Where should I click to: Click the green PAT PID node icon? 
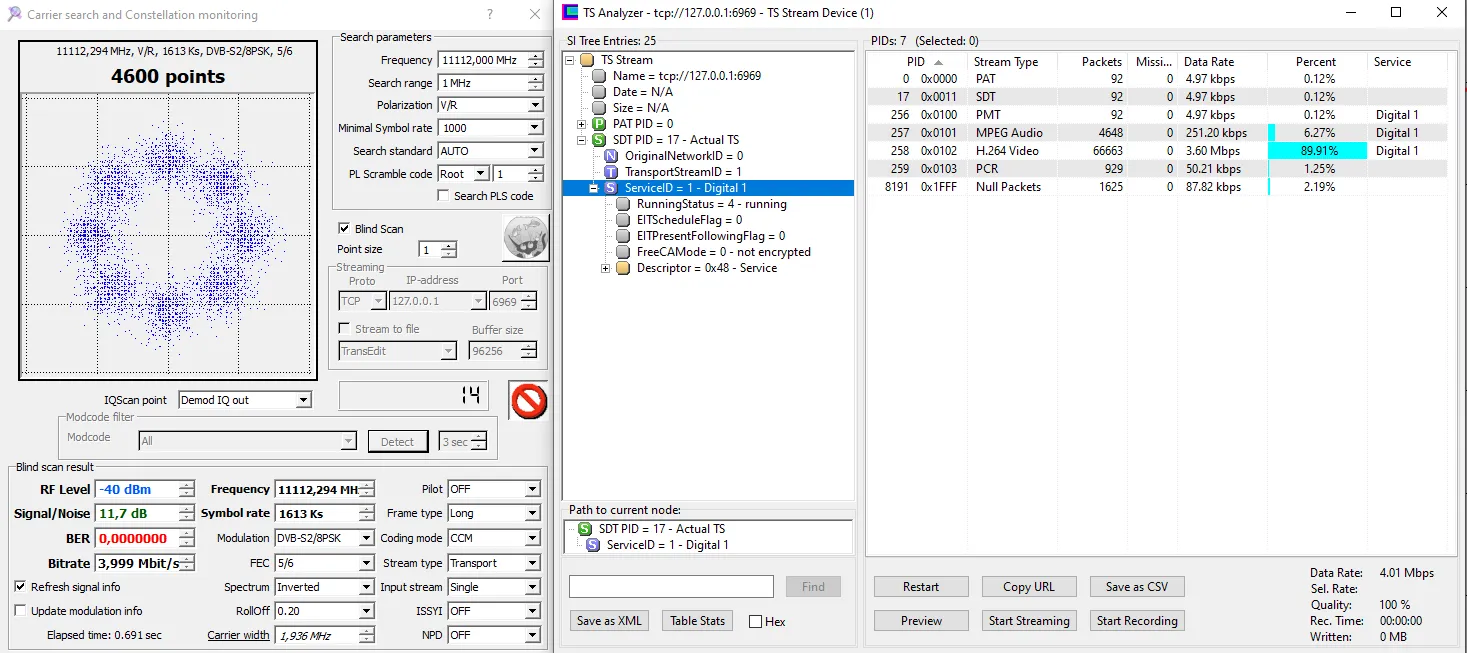(598, 124)
